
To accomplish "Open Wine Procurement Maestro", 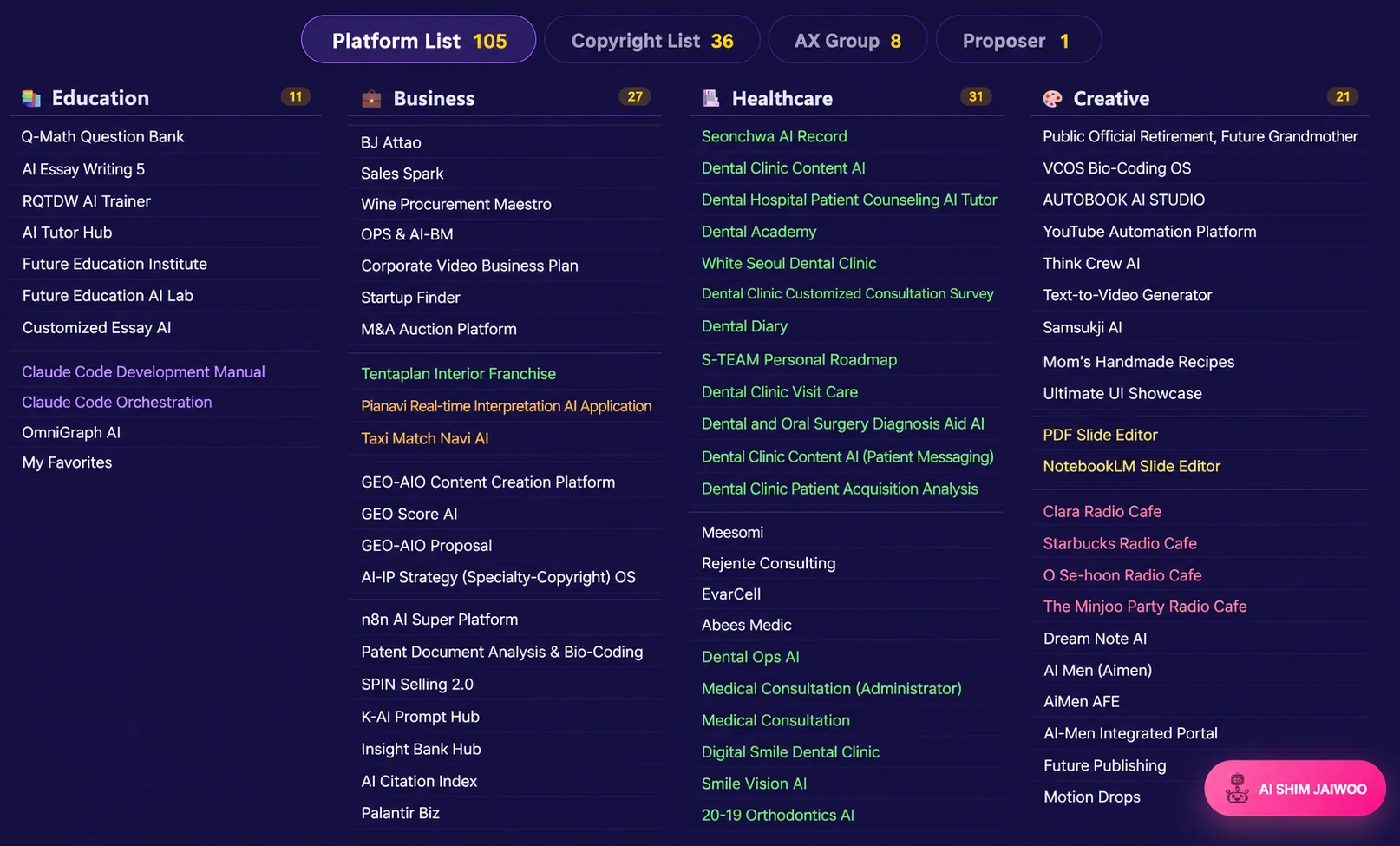I will (456, 204).
